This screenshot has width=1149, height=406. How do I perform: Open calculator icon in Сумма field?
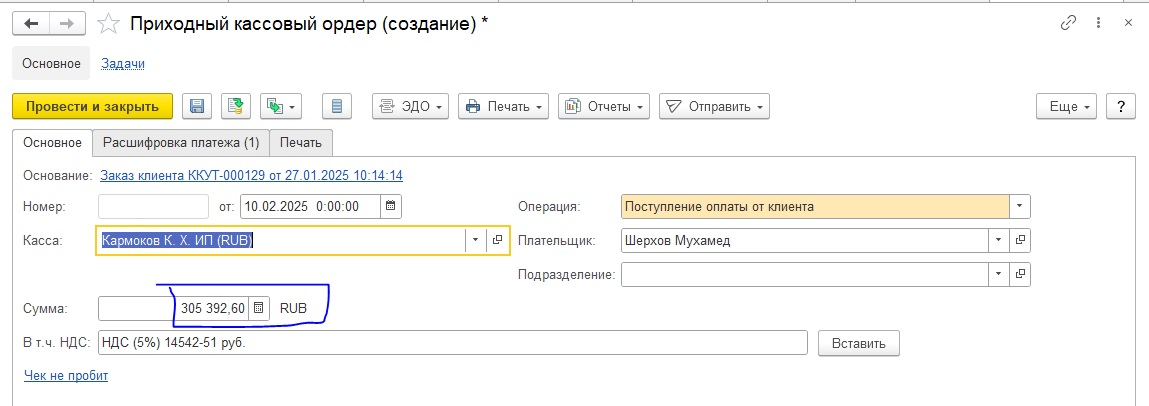259,309
